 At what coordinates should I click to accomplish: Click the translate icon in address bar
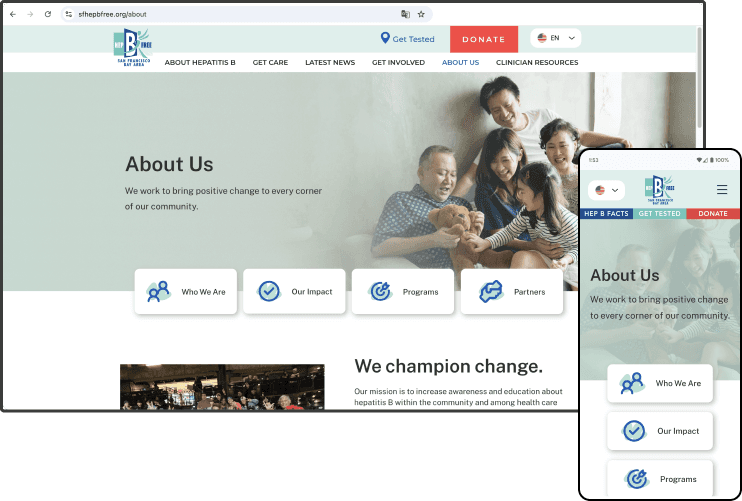tap(405, 14)
